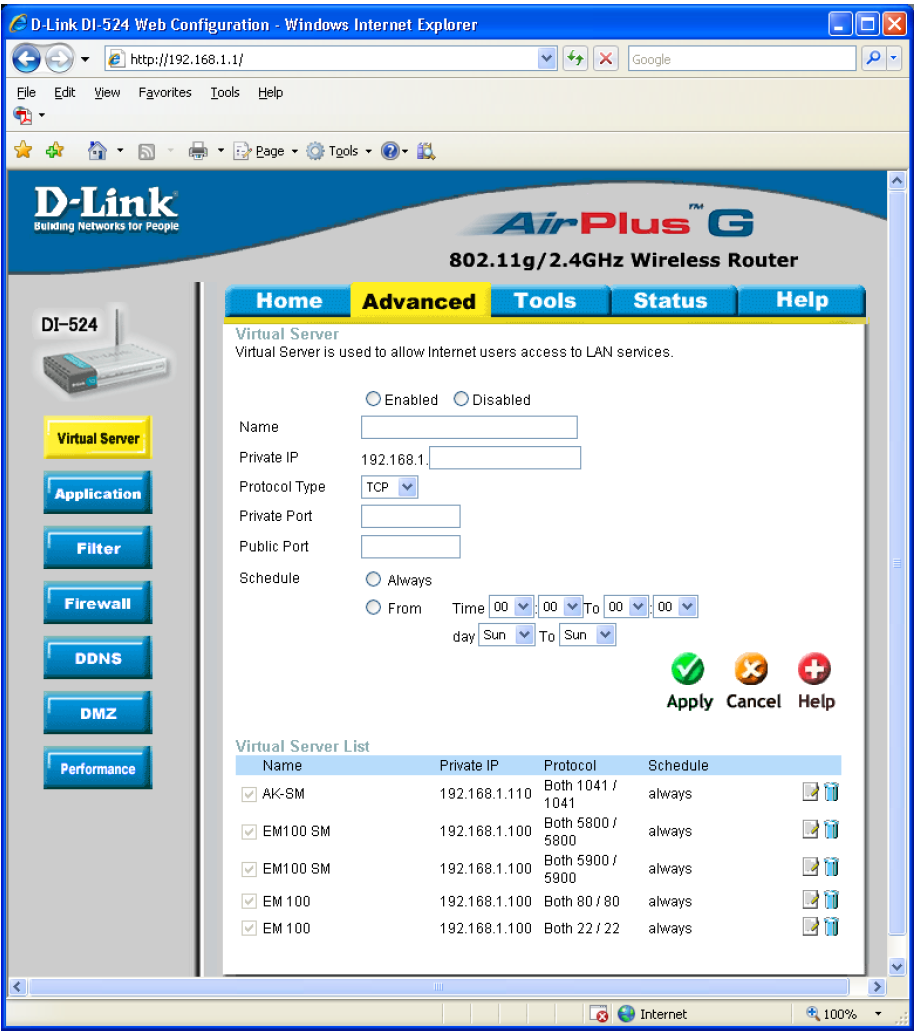Open the DDNS settings page
Screen dimensions: 914x1032
click(97, 658)
